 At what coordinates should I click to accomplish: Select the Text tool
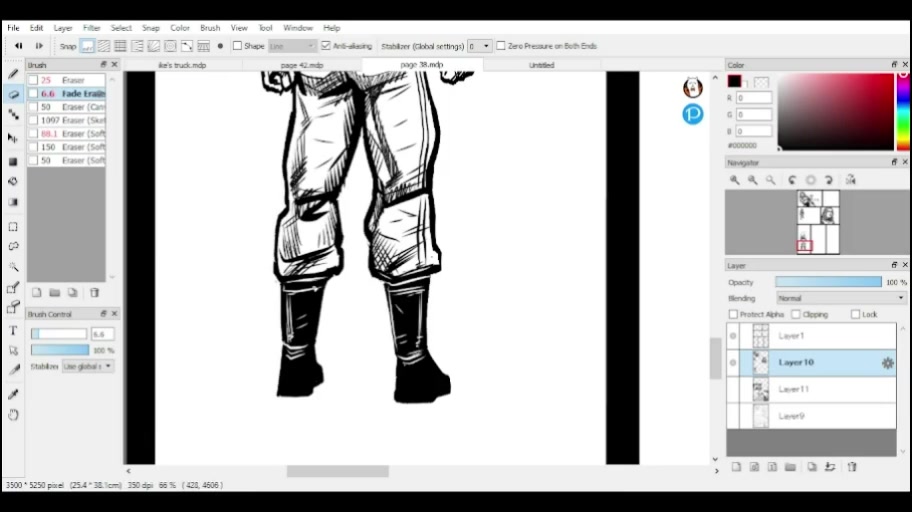point(13,330)
